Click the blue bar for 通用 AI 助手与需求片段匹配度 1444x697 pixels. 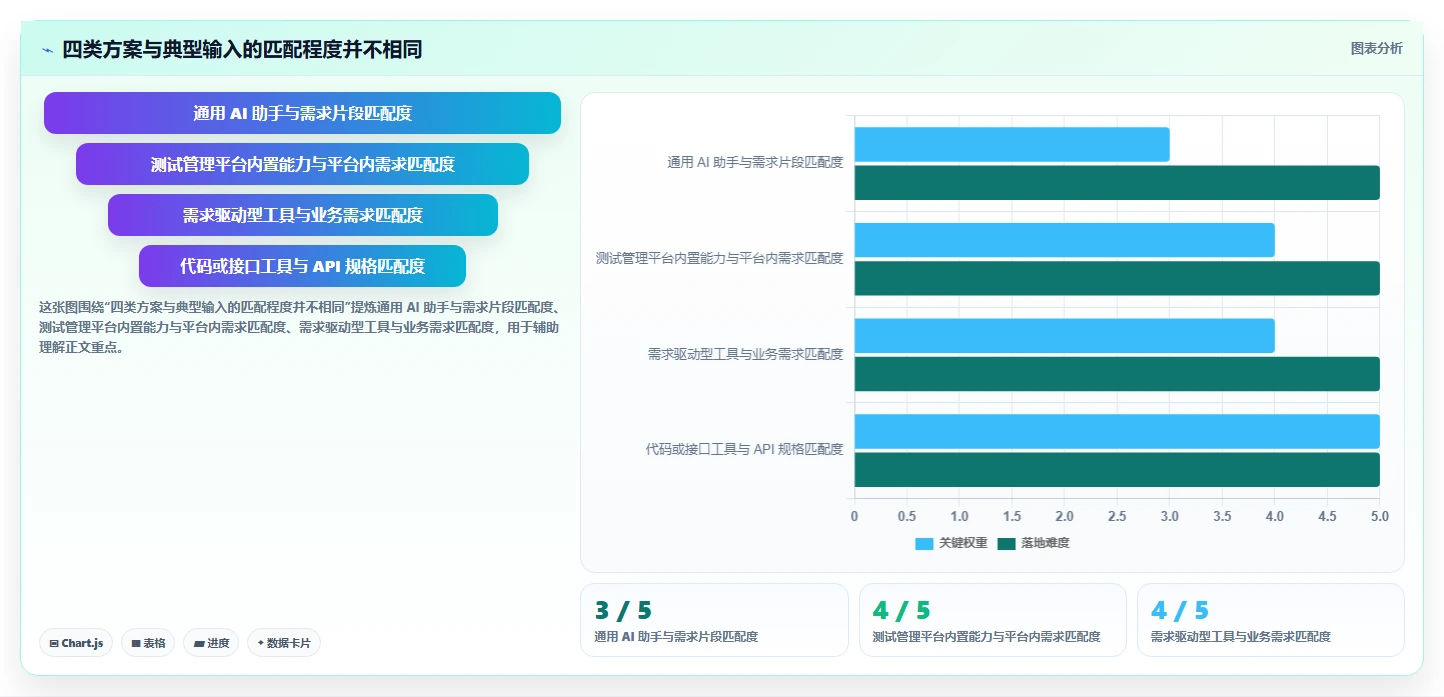coord(1012,145)
